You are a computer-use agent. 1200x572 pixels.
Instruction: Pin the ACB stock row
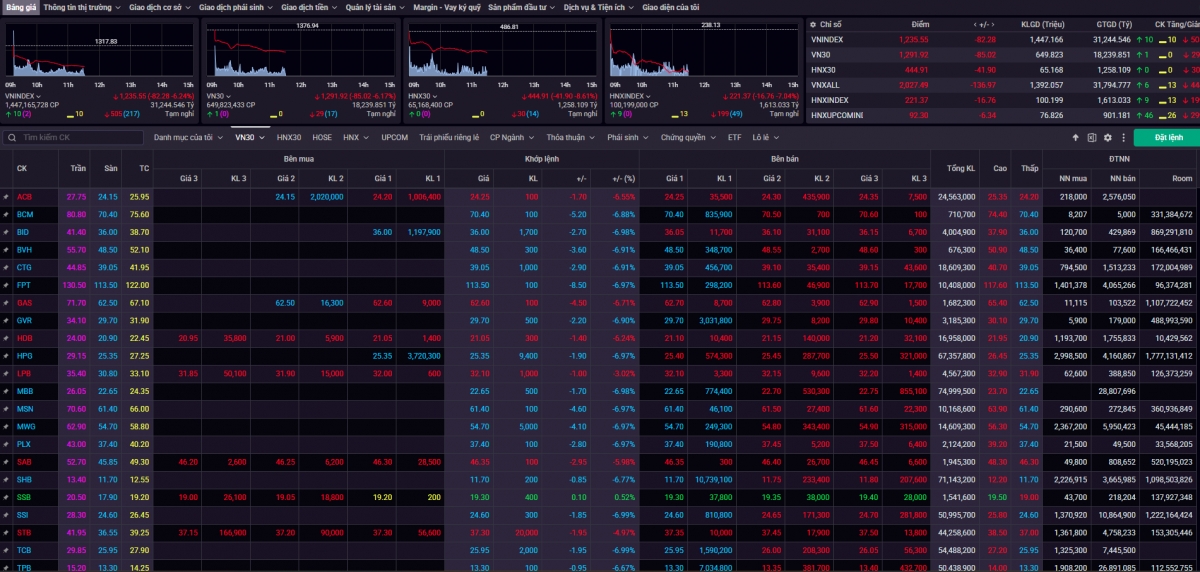pyautogui.click(x=6, y=197)
